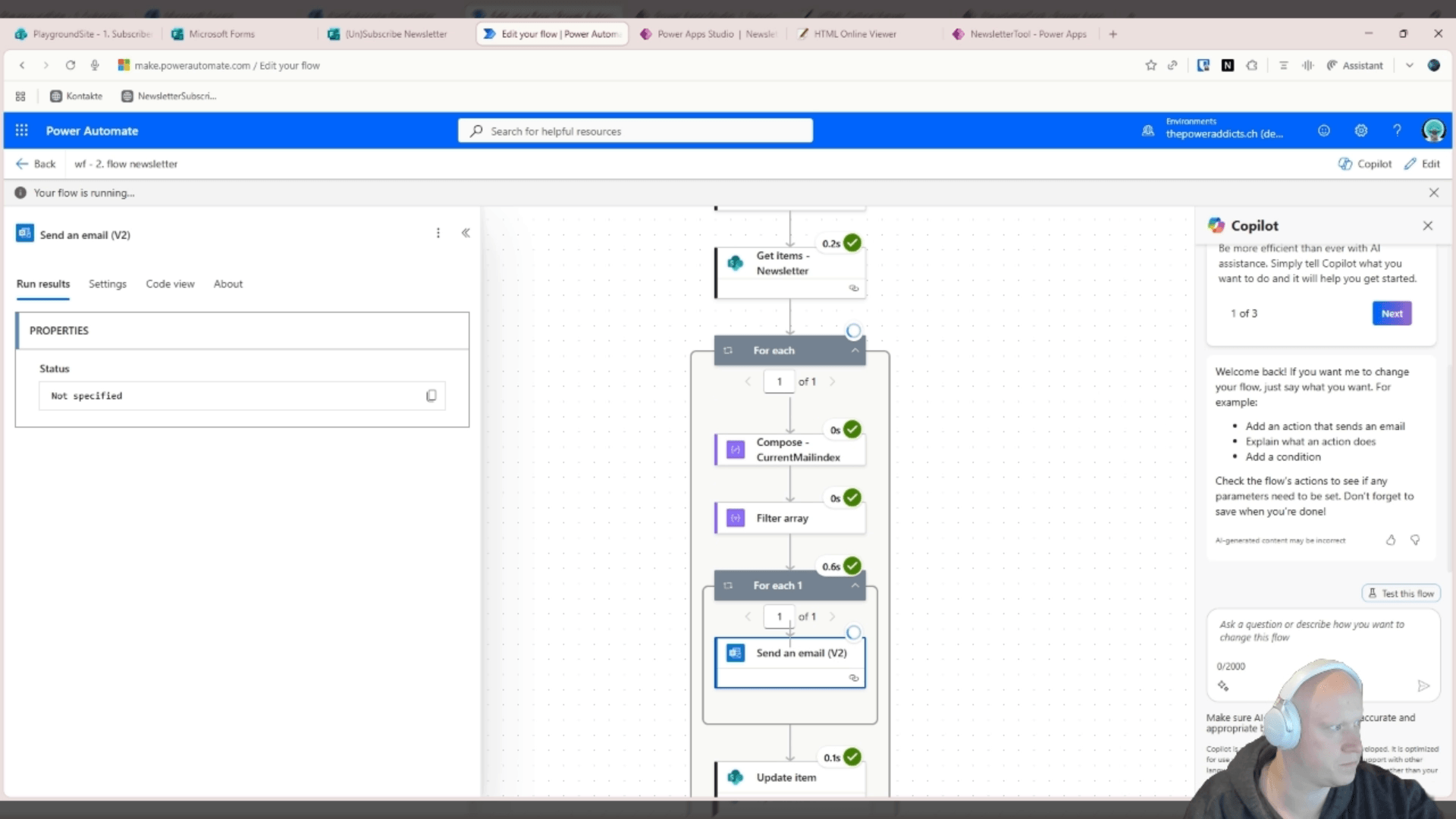
Task: Go to next iteration in For each 1
Action: [832, 617]
